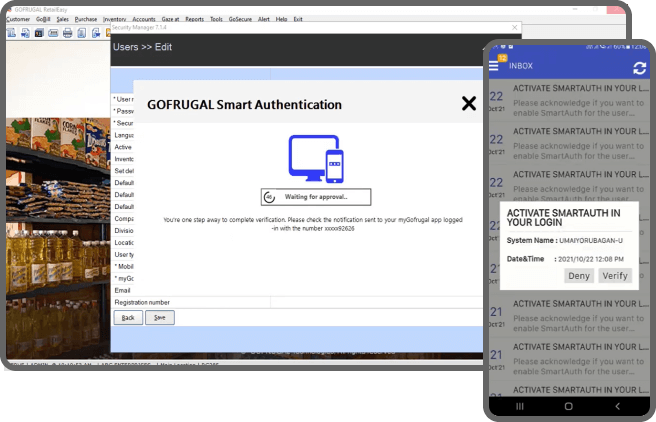This screenshot has width=656, height=422.
Task: Open the GoSecure menu
Action: coord(240,19)
